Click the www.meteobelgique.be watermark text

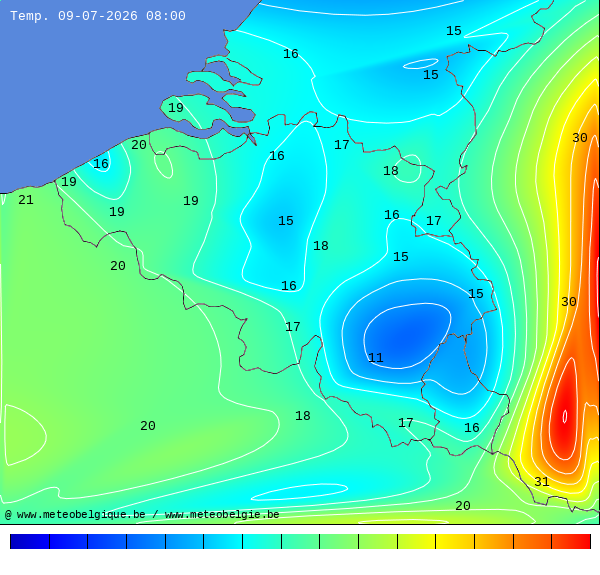81,515
